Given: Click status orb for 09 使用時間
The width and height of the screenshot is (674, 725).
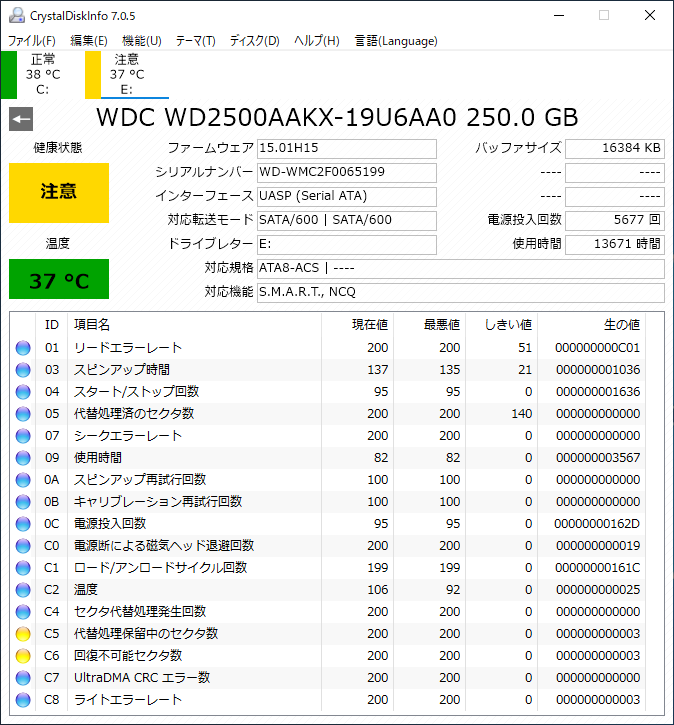Looking at the screenshot, I should point(23,458).
